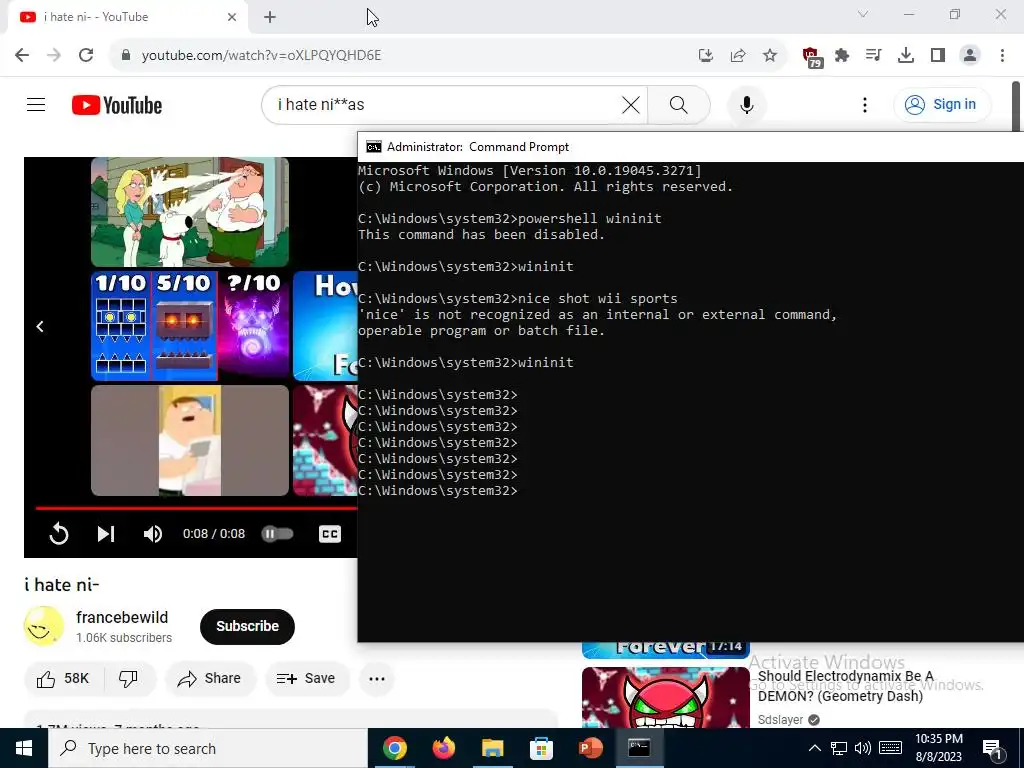The image size is (1024, 768).
Task: Clear the YouTube search text
Action: click(631, 104)
